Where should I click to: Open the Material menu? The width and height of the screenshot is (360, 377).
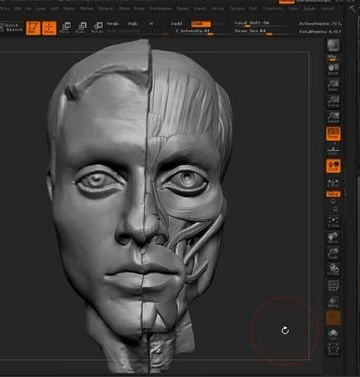tap(105, 9)
